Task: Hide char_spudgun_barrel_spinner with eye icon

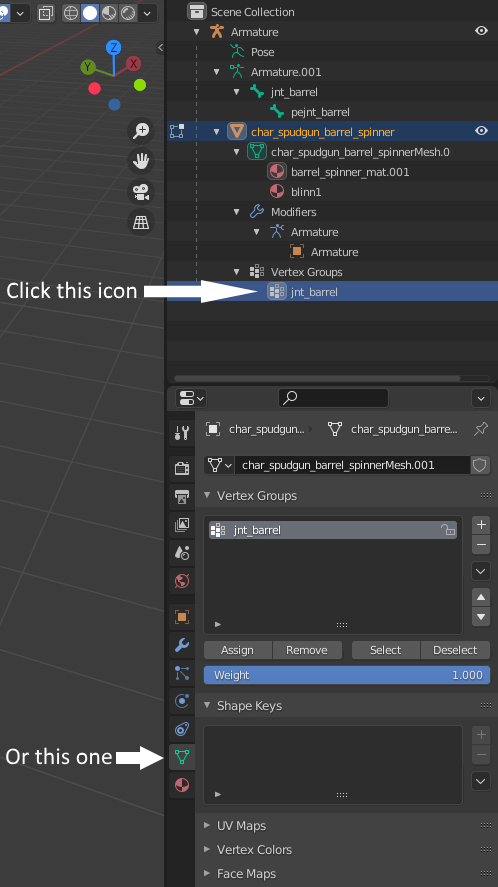Action: point(482,131)
